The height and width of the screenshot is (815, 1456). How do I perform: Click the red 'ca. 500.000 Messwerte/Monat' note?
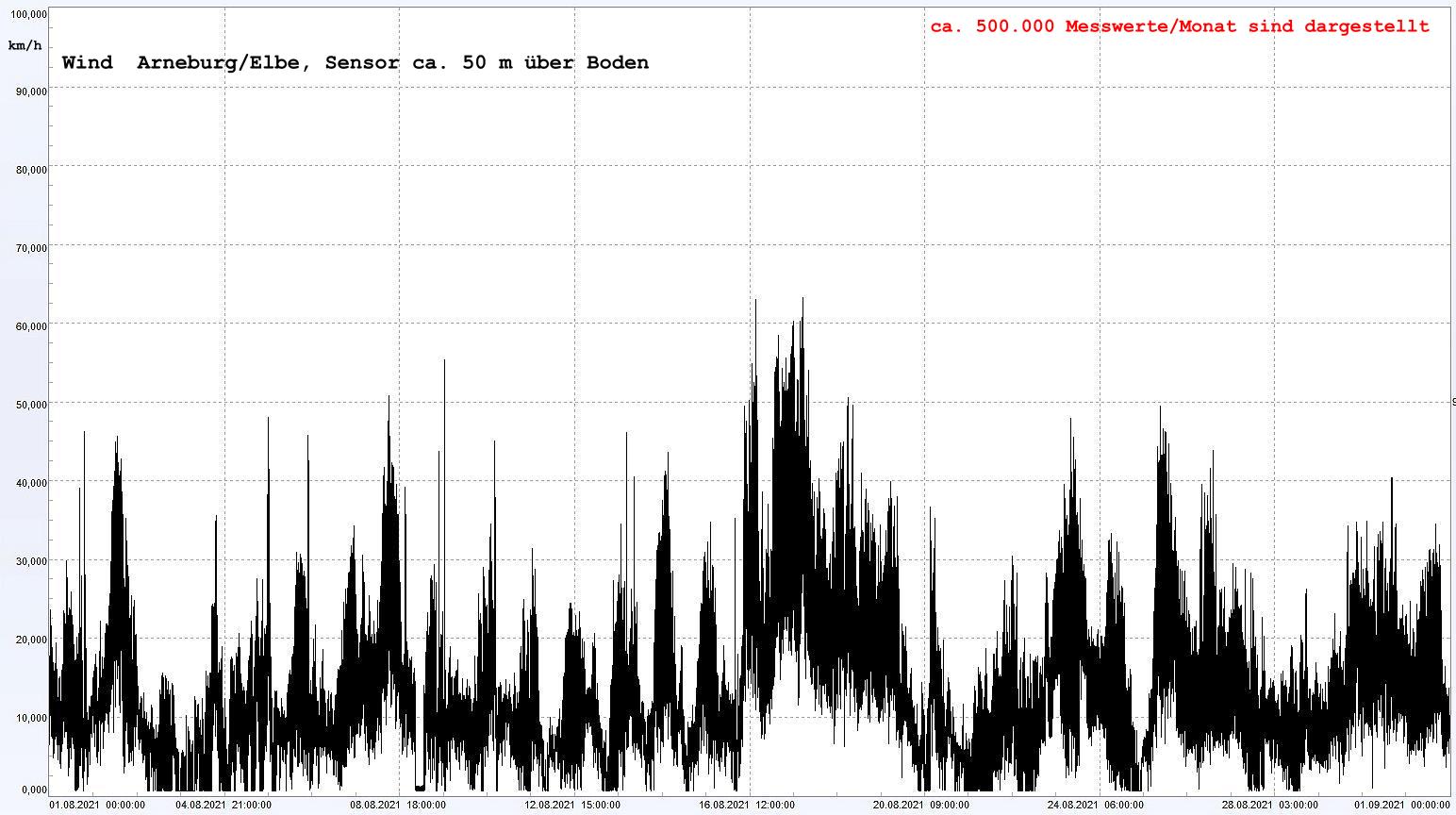point(1180,26)
